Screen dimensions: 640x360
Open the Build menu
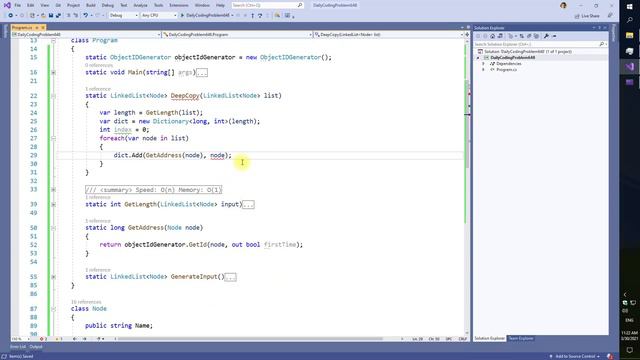pos(91,5)
